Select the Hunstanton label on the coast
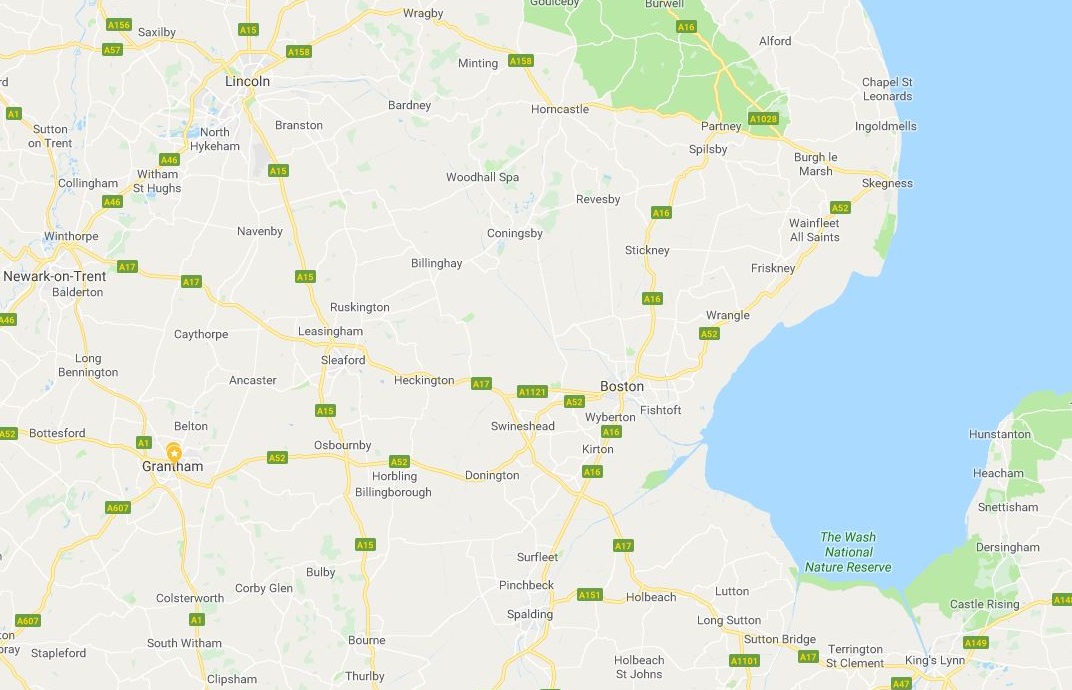The image size is (1072, 690). [x=1000, y=434]
